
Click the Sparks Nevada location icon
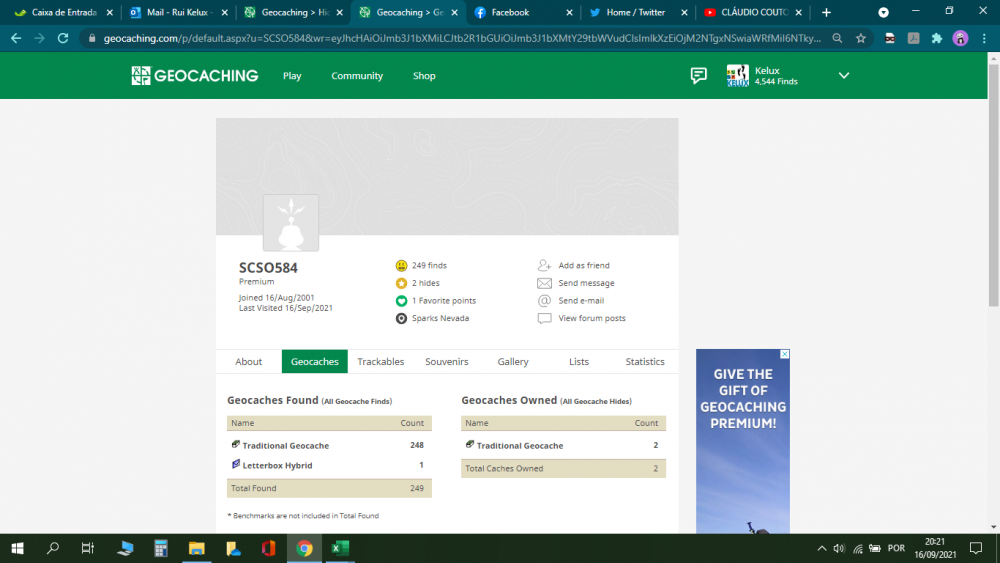pyautogui.click(x=401, y=318)
